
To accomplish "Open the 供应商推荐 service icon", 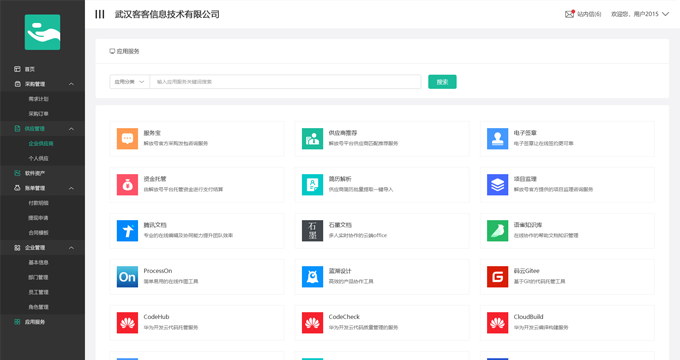I will pyautogui.click(x=312, y=139).
